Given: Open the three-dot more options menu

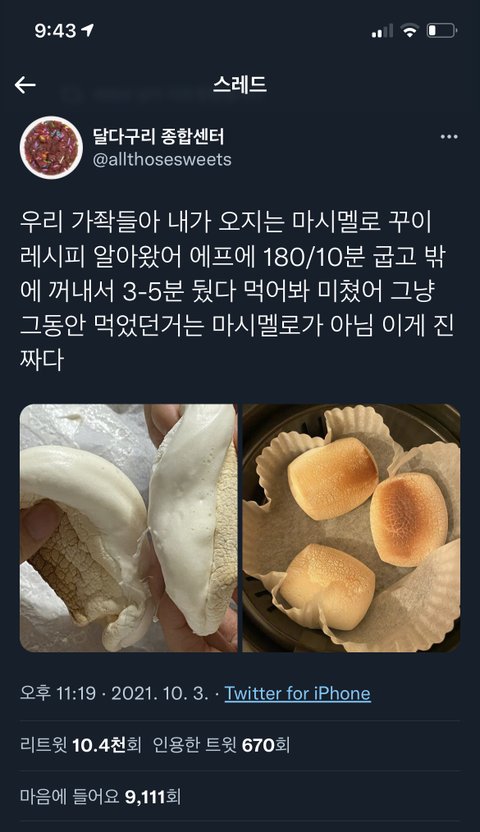Looking at the screenshot, I should point(449,137).
